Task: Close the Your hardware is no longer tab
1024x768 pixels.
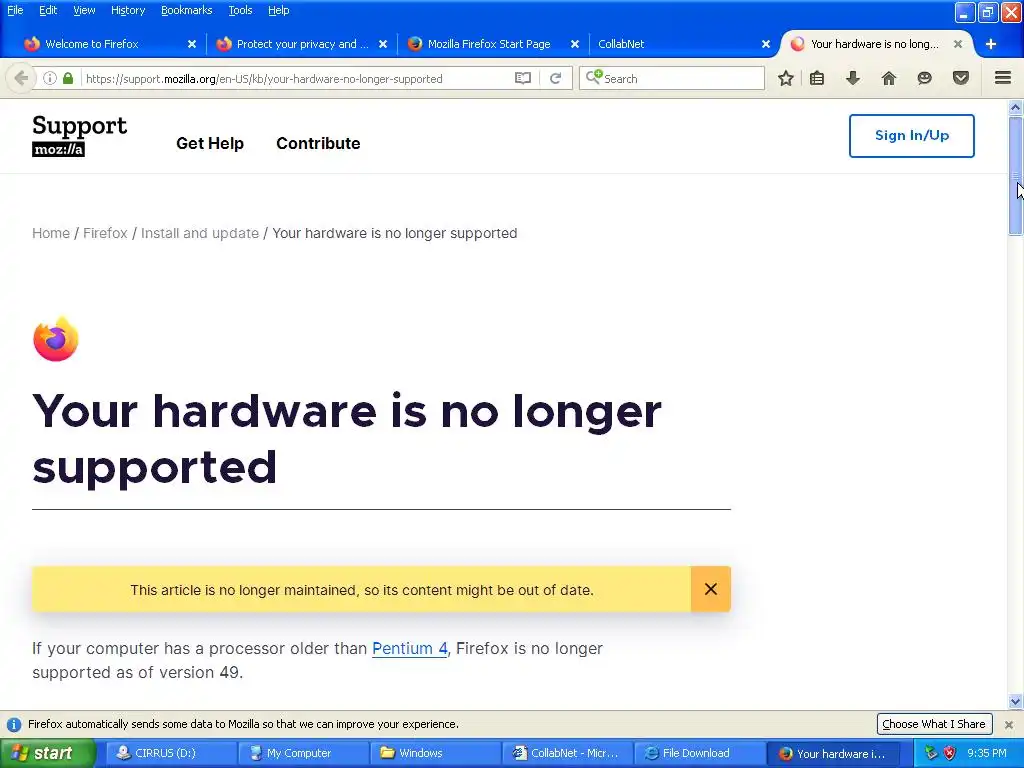Action: (x=957, y=44)
